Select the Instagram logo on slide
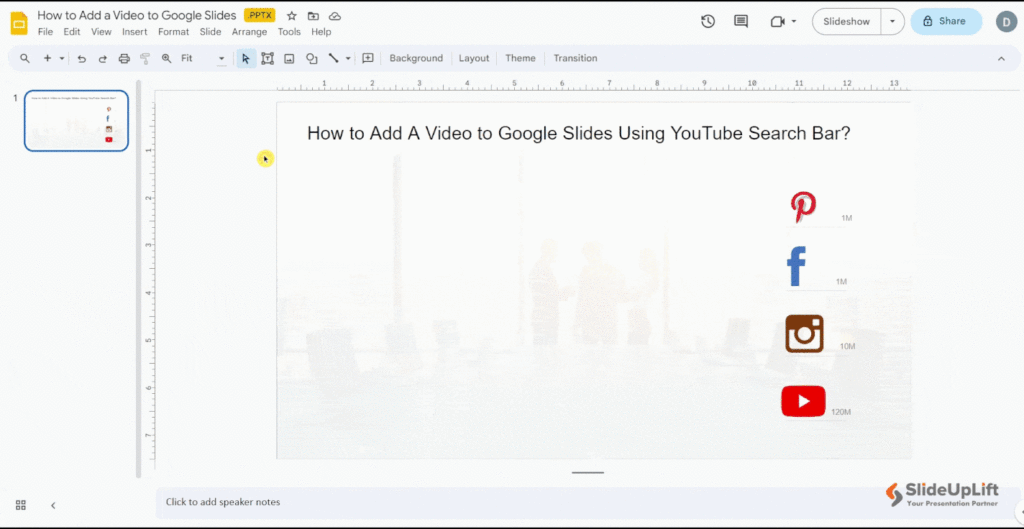The height and width of the screenshot is (529, 1024). pos(804,334)
